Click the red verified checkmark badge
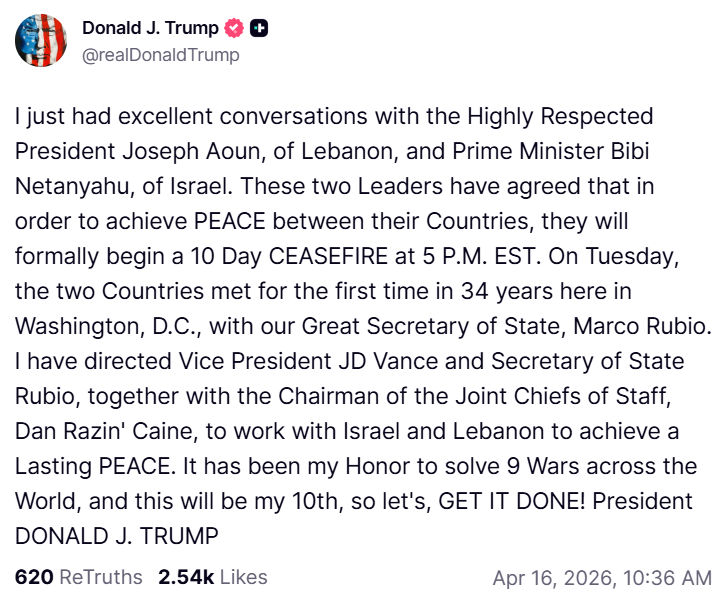This screenshot has width=720, height=605. [234, 29]
